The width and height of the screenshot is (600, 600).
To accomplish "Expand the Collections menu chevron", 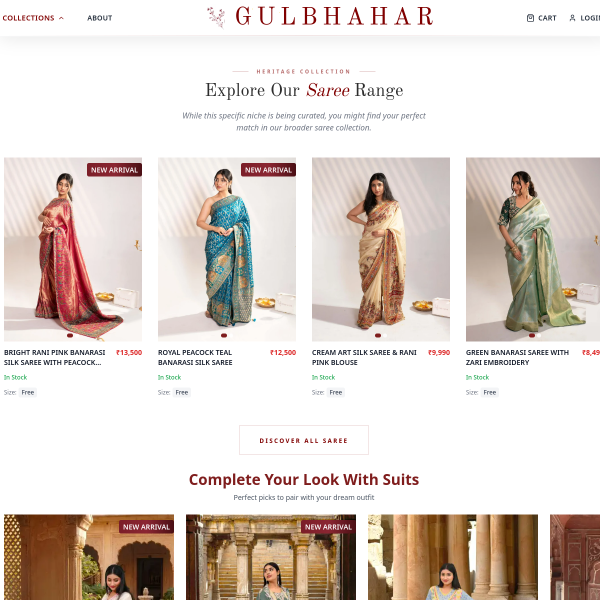I will [x=61, y=18].
